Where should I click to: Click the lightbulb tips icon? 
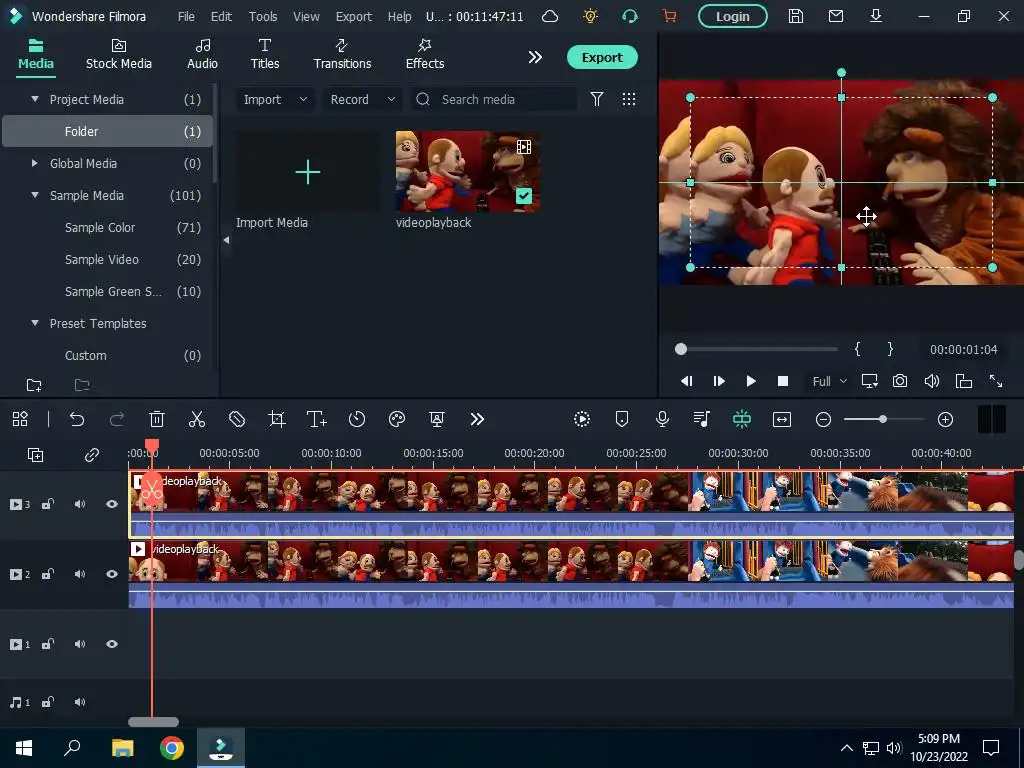point(590,16)
